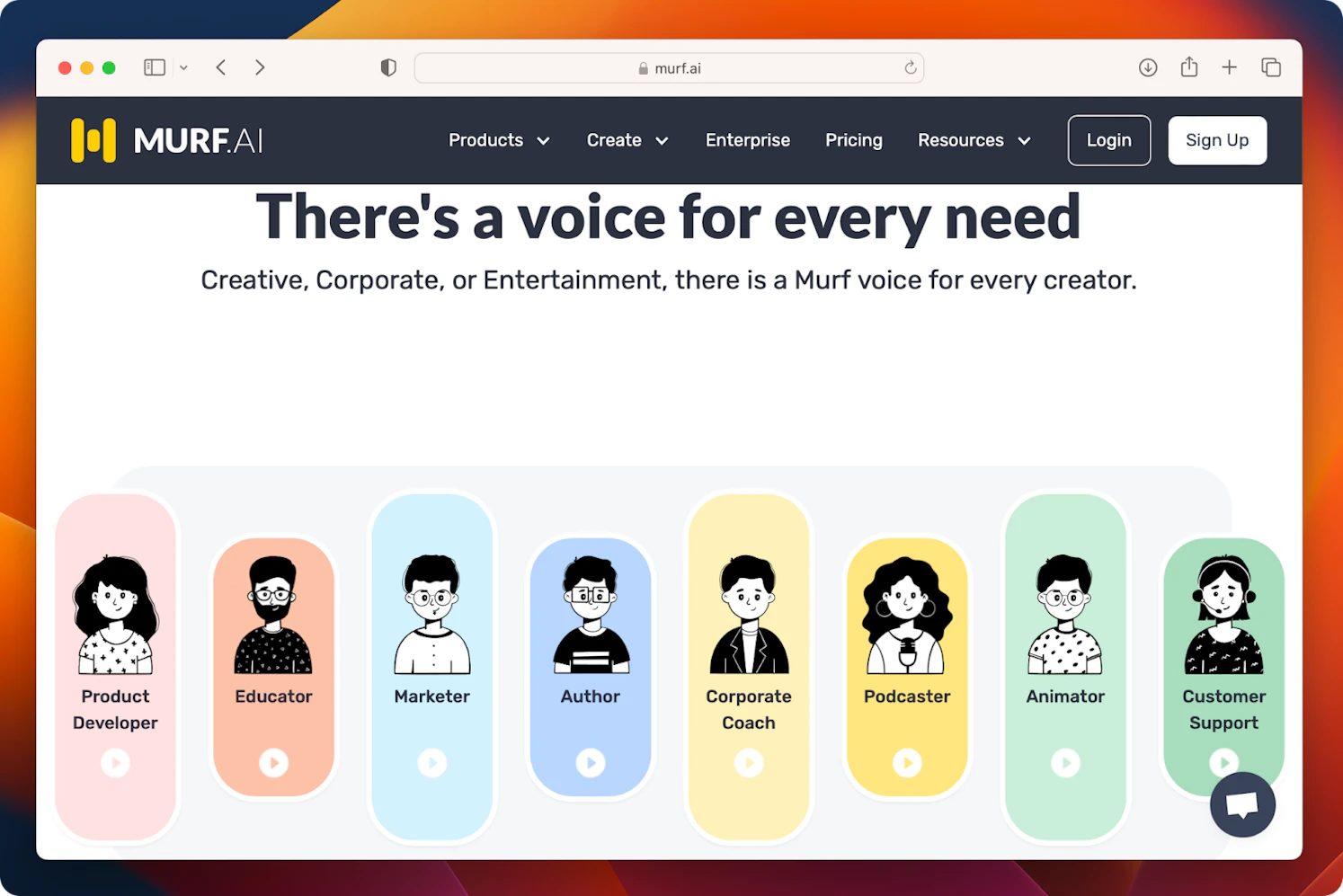The width and height of the screenshot is (1343, 896).
Task: Select the Educator avatar
Action: [273, 615]
